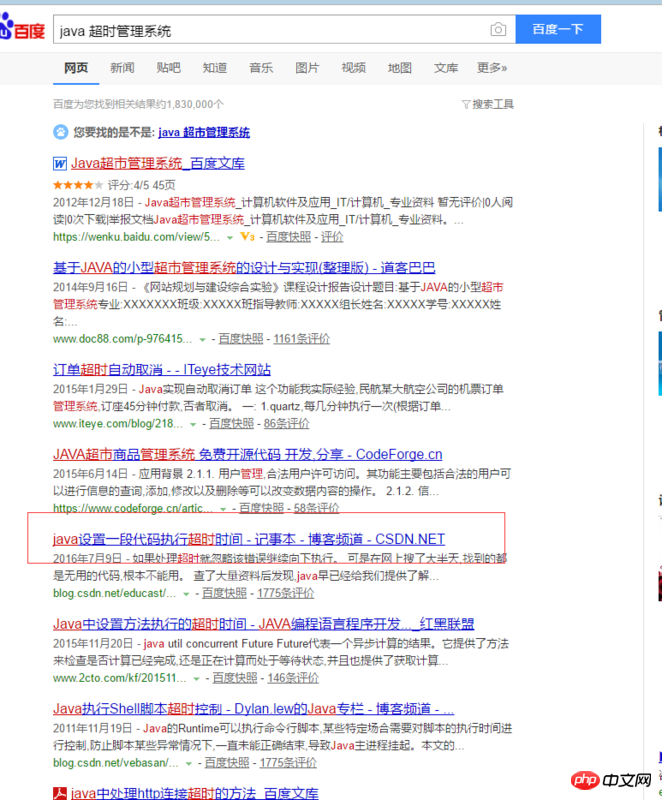Screen dimensions: 662x800
Task: Open 搜索工具 filter options
Action: click(x=493, y=104)
